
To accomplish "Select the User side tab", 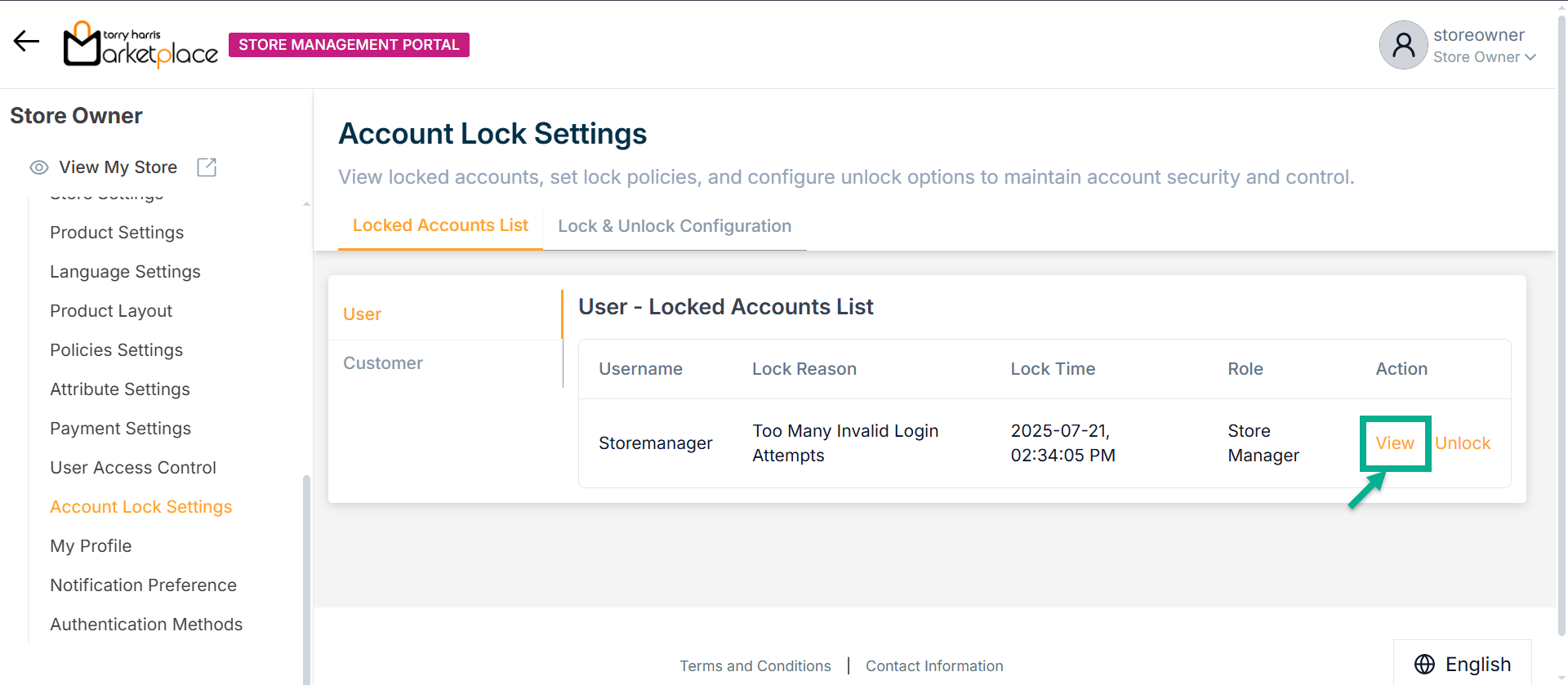I will (x=362, y=314).
